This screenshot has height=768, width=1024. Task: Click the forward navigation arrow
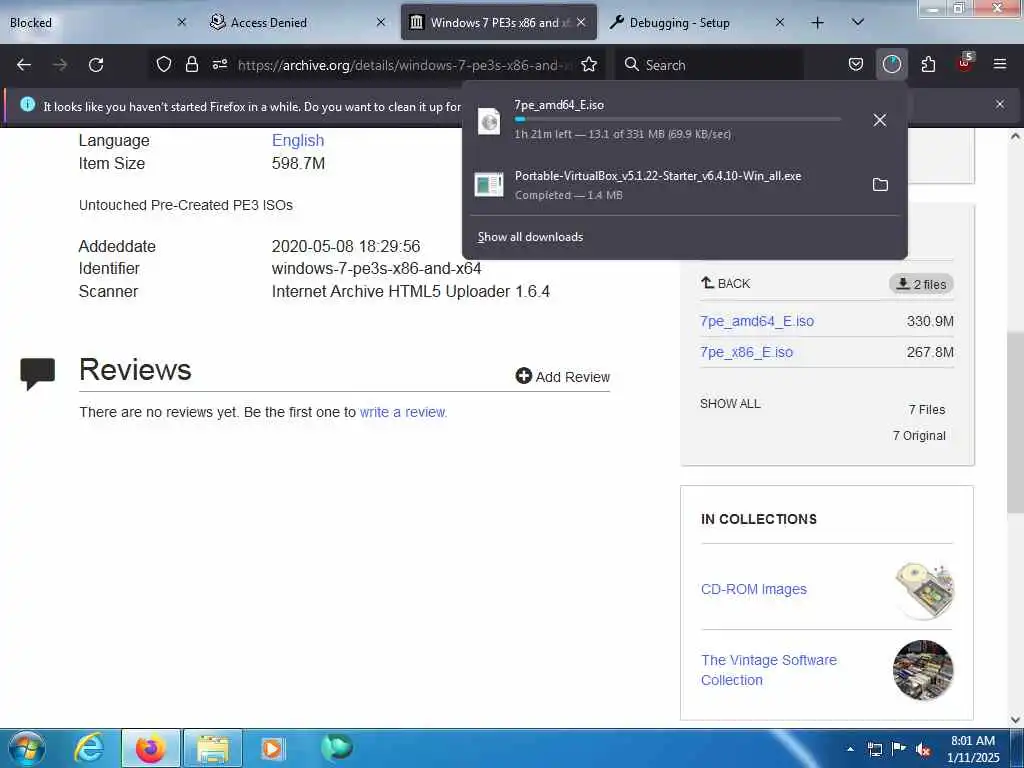[x=60, y=65]
